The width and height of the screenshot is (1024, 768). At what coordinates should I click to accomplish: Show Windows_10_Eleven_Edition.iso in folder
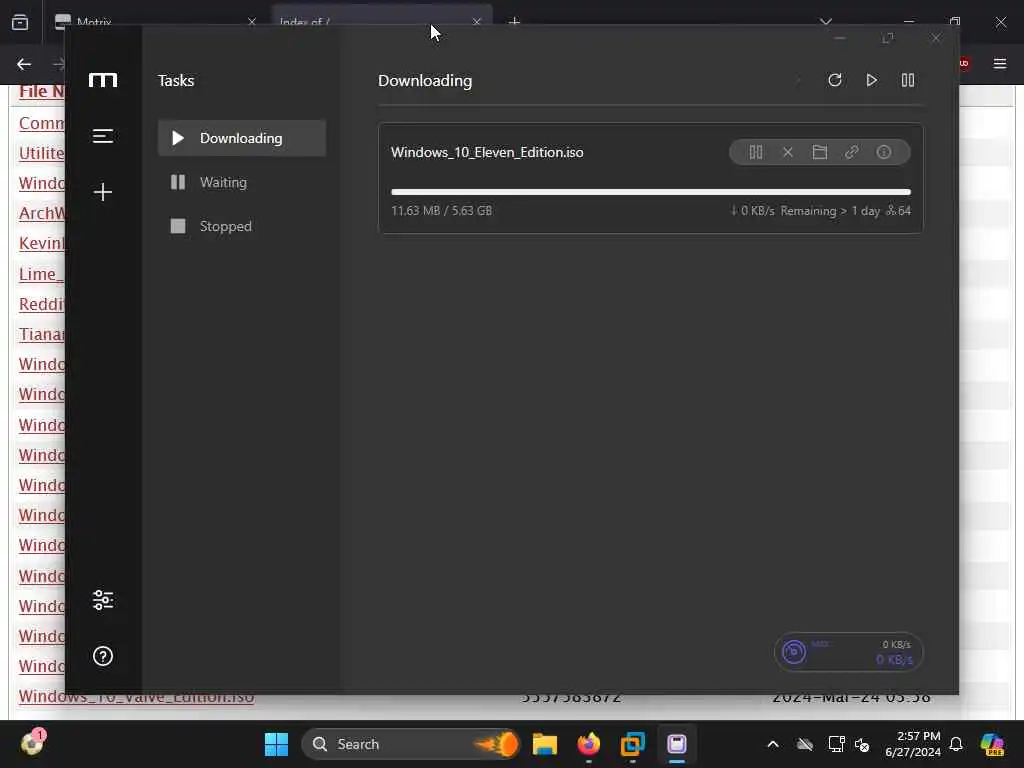point(820,152)
